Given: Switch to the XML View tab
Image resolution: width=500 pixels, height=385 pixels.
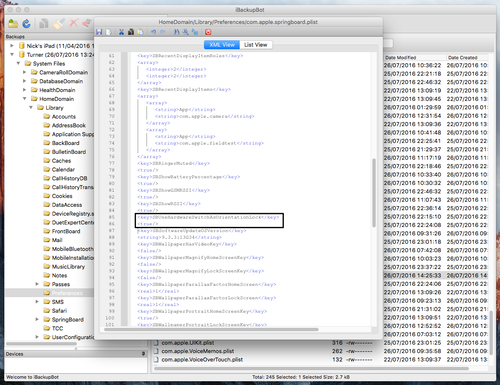Looking at the screenshot, I should tap(222, 45).
